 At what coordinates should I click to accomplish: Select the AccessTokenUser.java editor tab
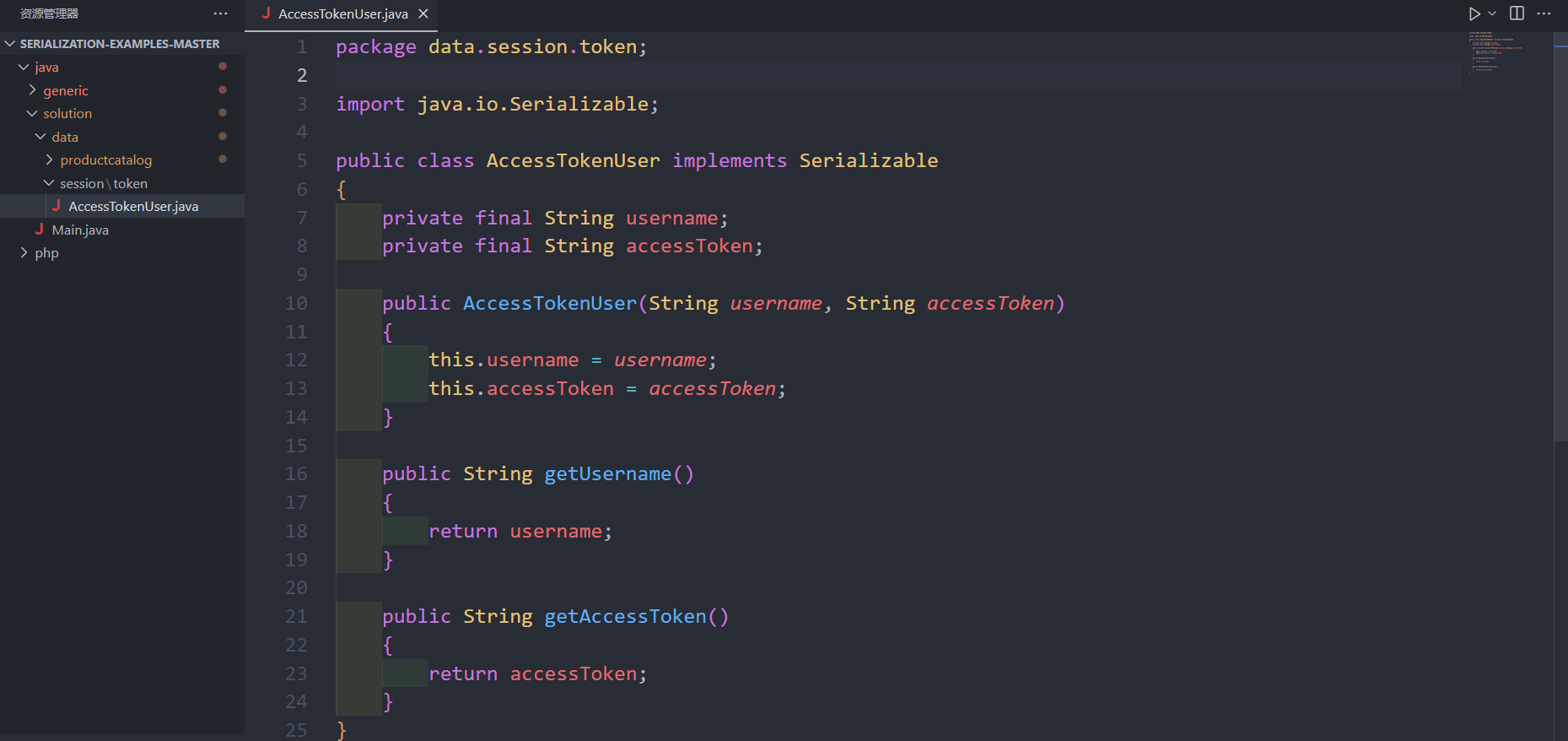(342, 14)
